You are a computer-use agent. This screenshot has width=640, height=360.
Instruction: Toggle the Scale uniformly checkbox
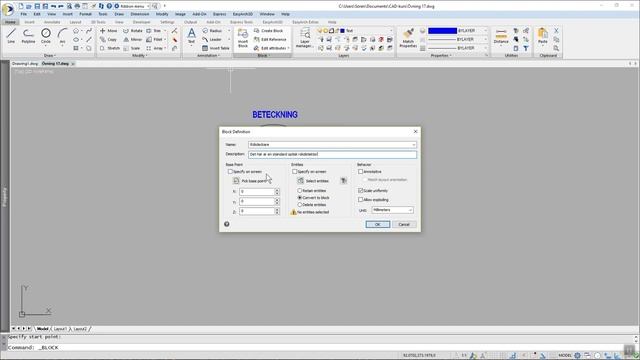coord(360,191)
